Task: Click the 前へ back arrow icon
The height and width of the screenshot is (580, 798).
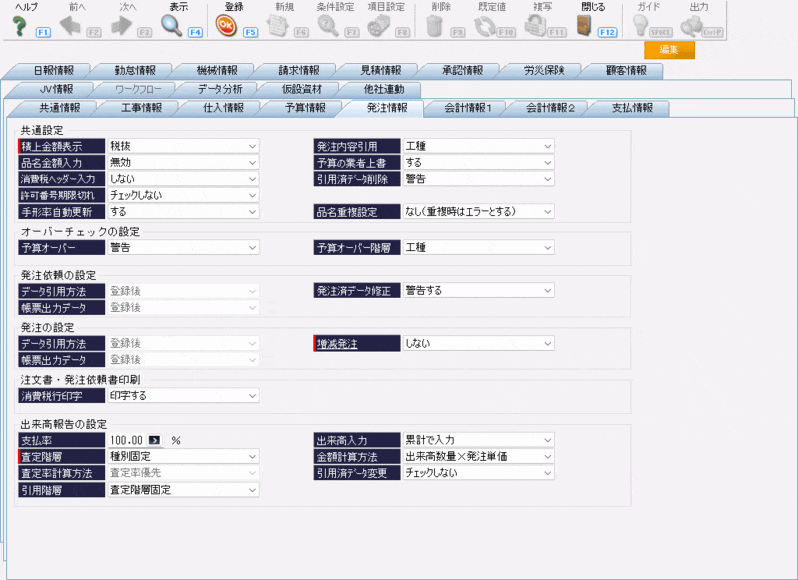Action: tap(71, 26)
